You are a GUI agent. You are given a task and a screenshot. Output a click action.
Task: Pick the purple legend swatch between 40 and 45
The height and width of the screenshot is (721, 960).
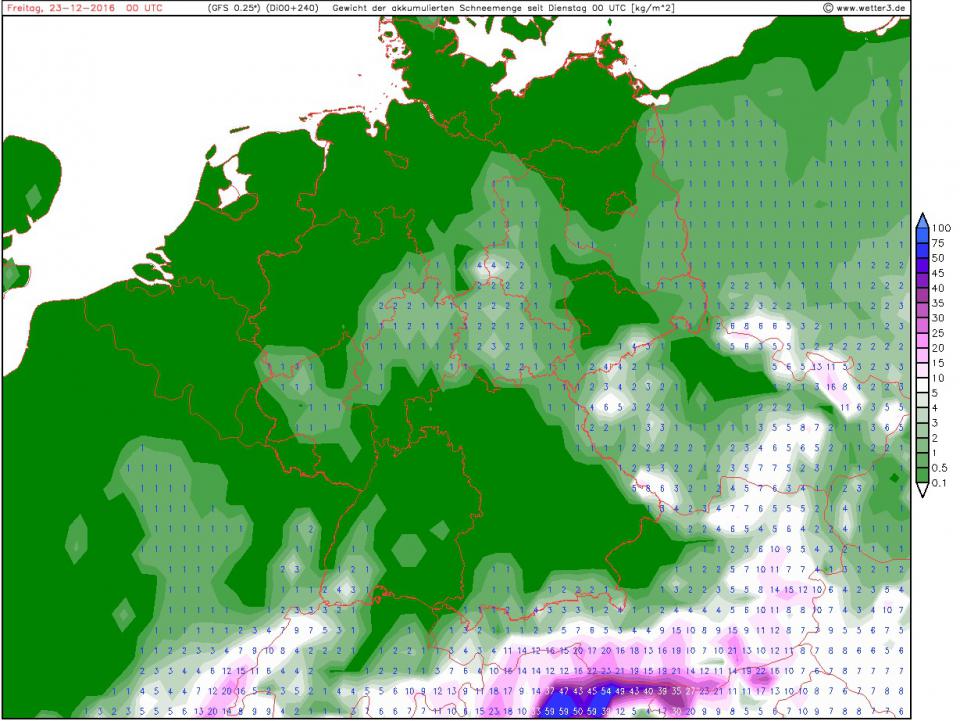(x=920, y=279)
